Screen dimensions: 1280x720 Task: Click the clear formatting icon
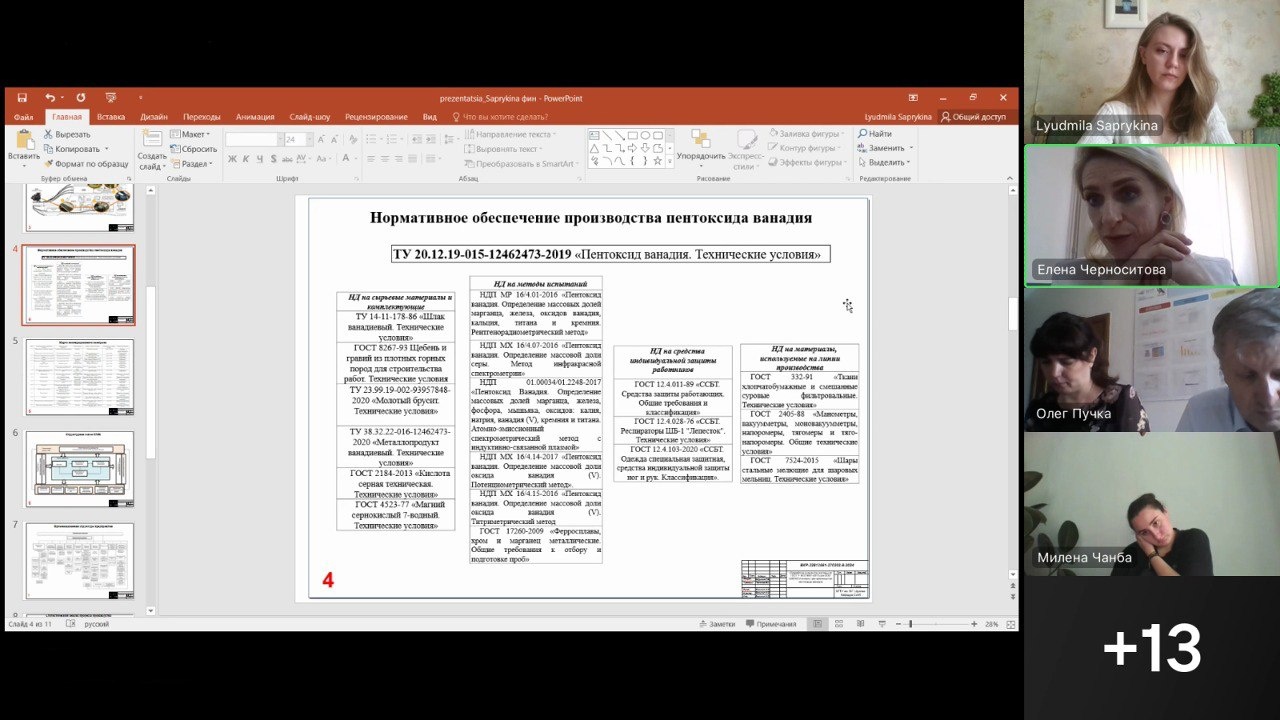pos(352,139)
